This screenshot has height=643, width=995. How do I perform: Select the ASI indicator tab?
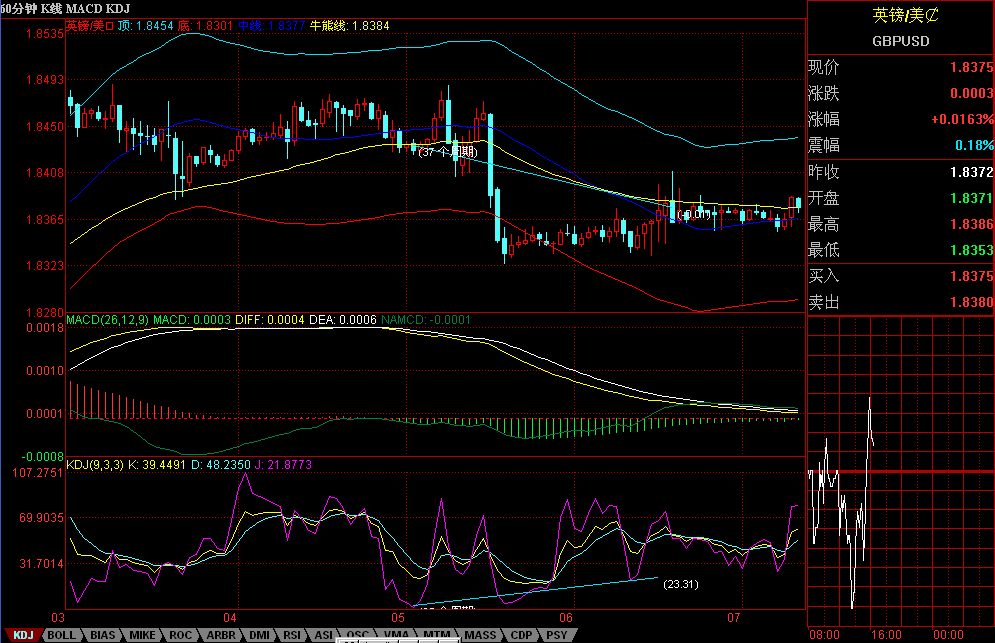pos(323,635)
